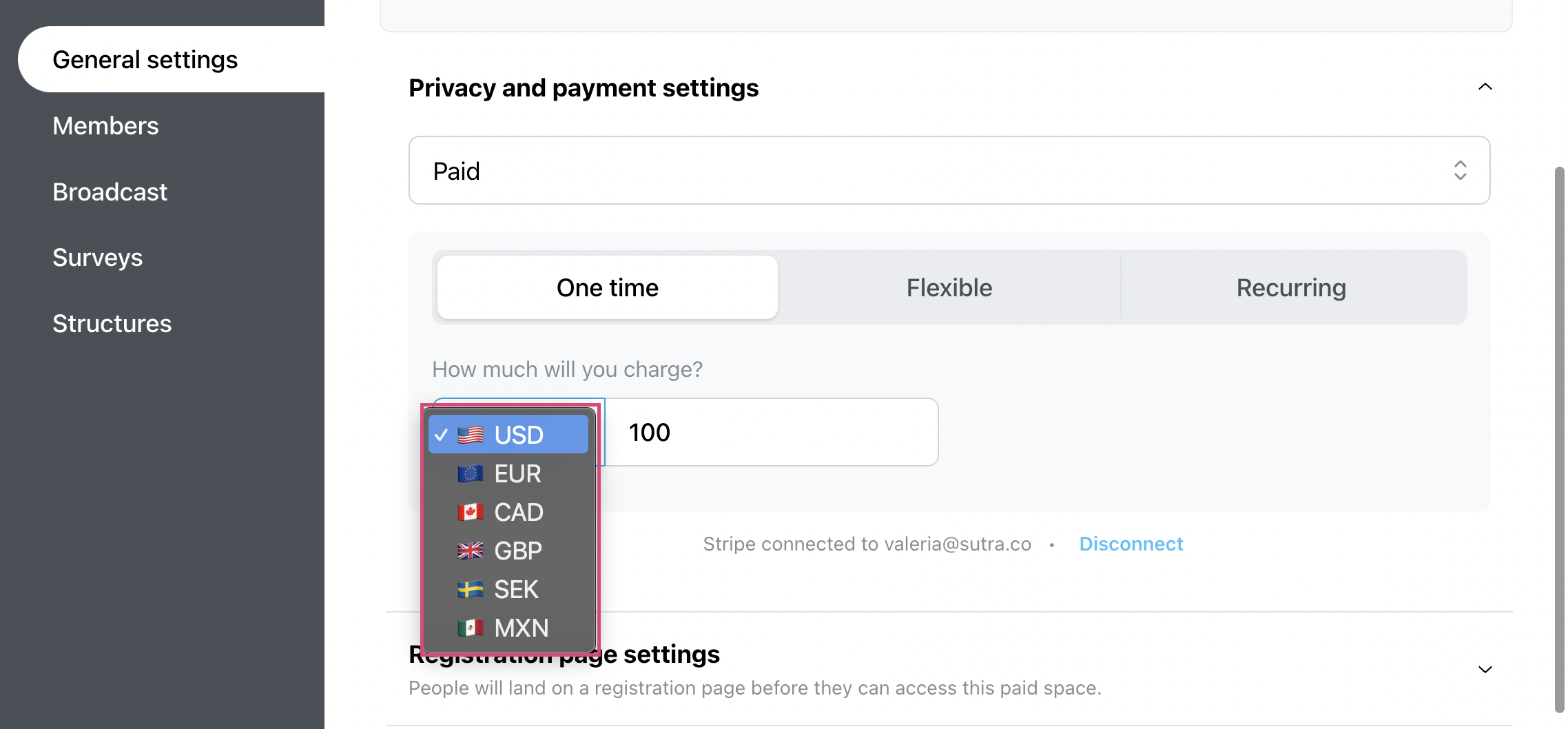Switch to One time payment option

608,287
